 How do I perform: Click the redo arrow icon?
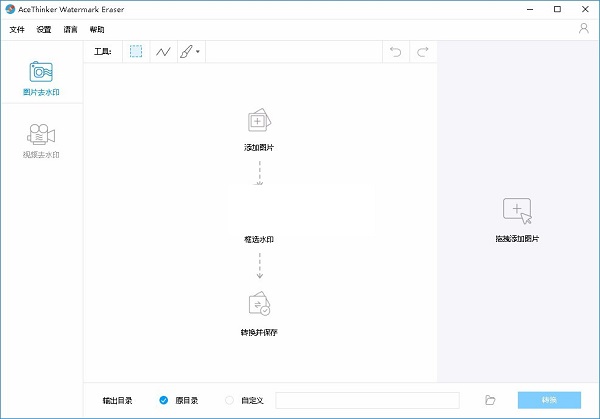[423, 51]
